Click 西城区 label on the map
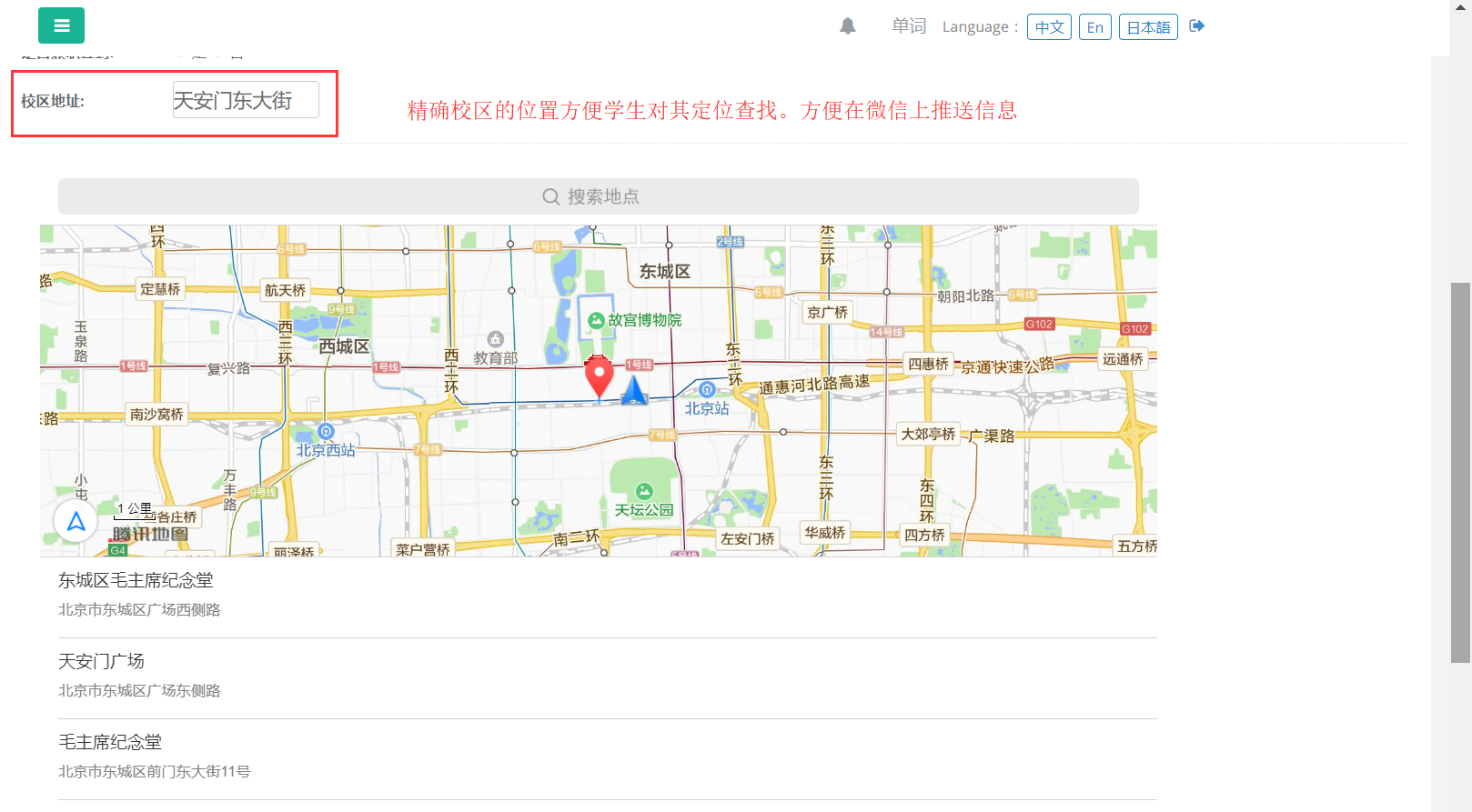The image size is (1472, 812). point(344,346)
